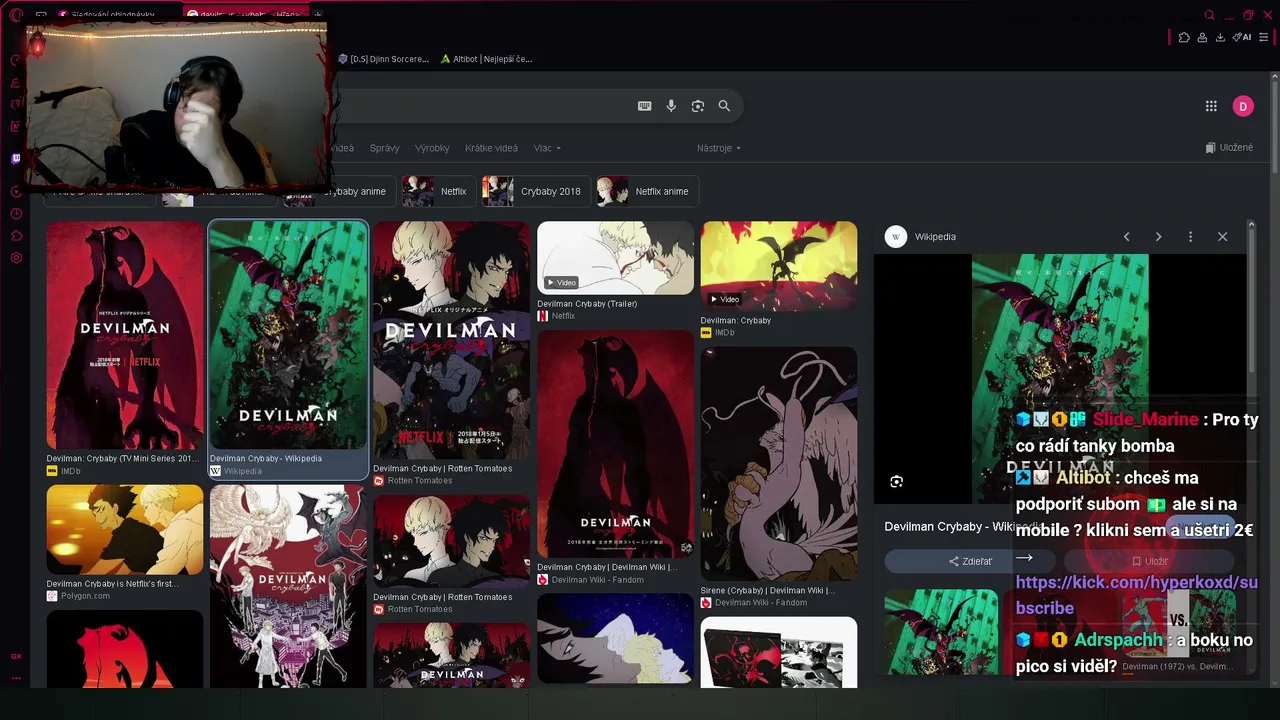
Task: Open the browser downloads icon
Action: coord(1220,37)
